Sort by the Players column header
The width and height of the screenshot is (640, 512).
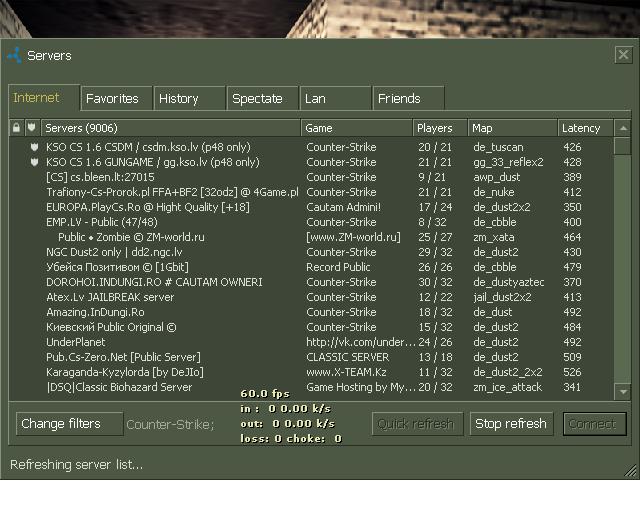pos(440,128)
